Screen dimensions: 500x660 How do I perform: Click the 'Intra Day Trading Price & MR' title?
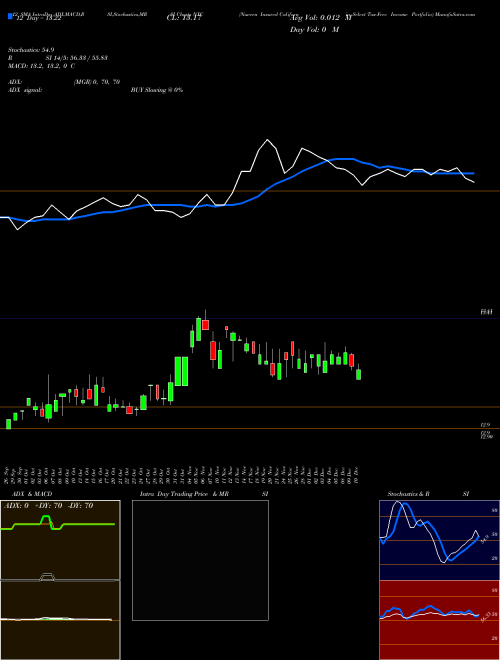[x=185, y=494]
